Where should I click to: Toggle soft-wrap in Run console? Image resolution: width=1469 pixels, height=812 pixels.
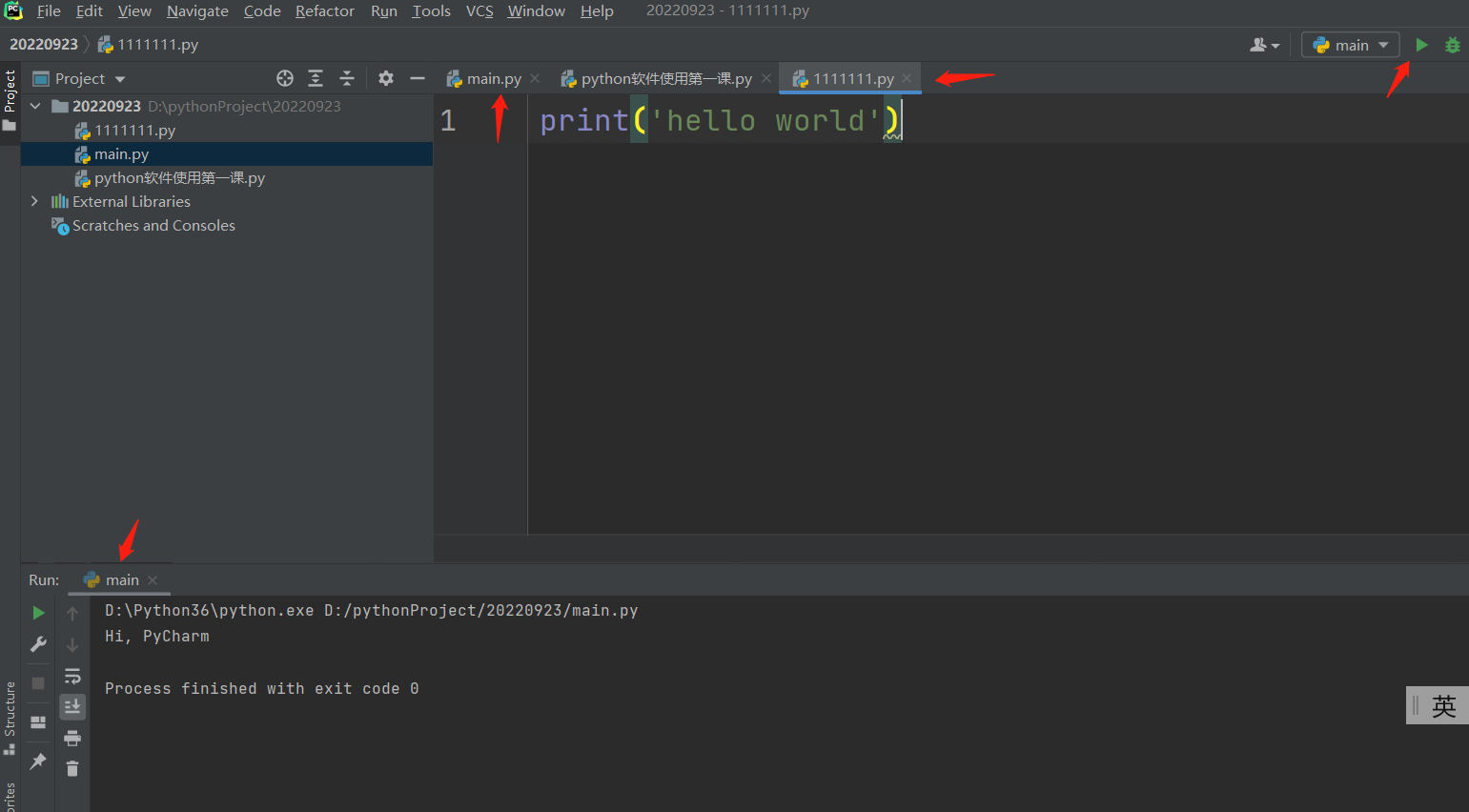tap(72, 676)
